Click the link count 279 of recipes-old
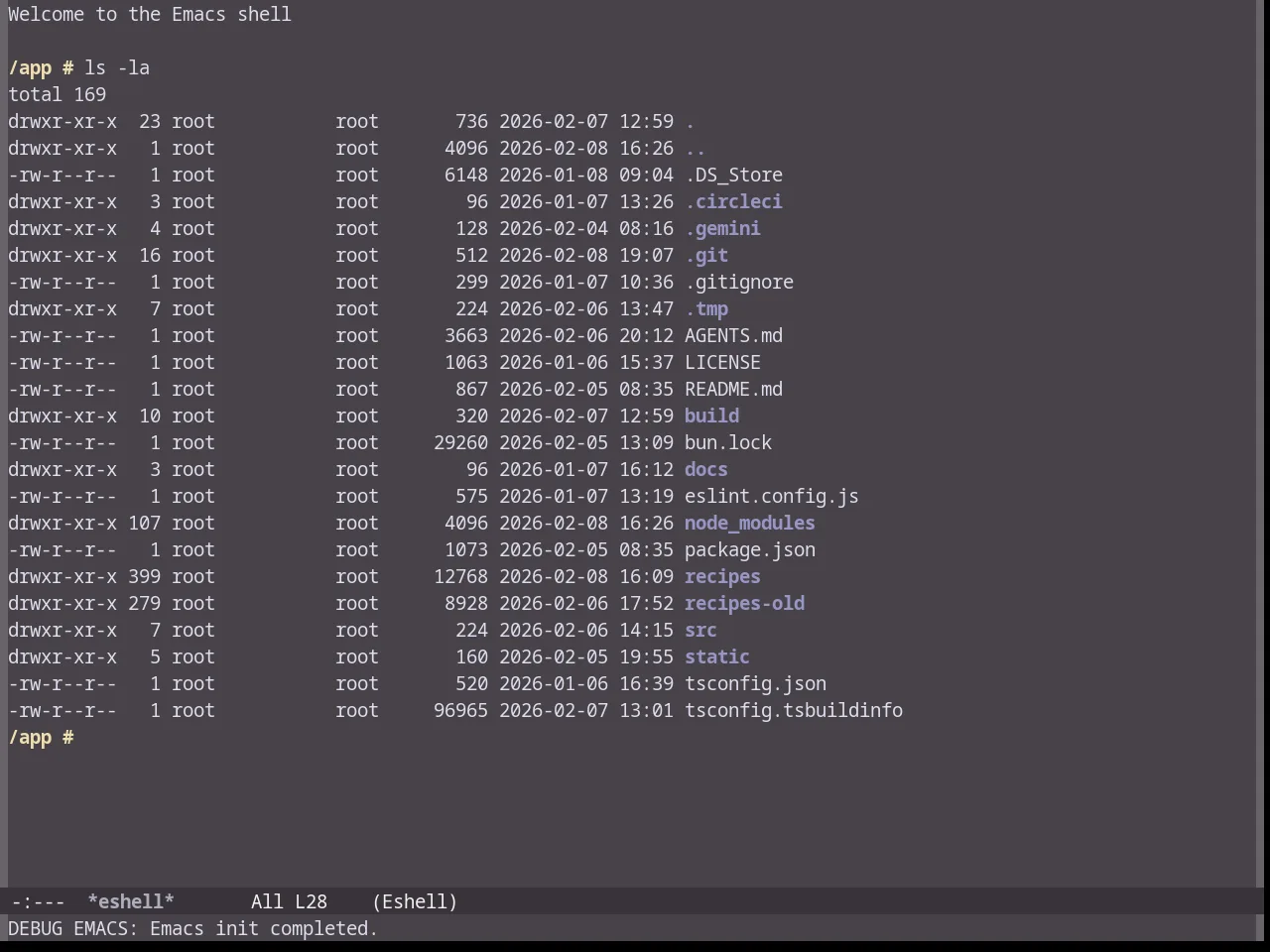Screen dimensions: 1270x952 [144, 603]
